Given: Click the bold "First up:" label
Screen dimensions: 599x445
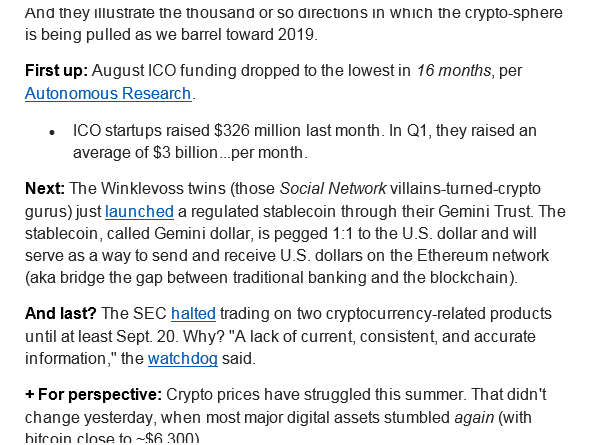Looking at the screenshot, I should (x=57, y=71).
